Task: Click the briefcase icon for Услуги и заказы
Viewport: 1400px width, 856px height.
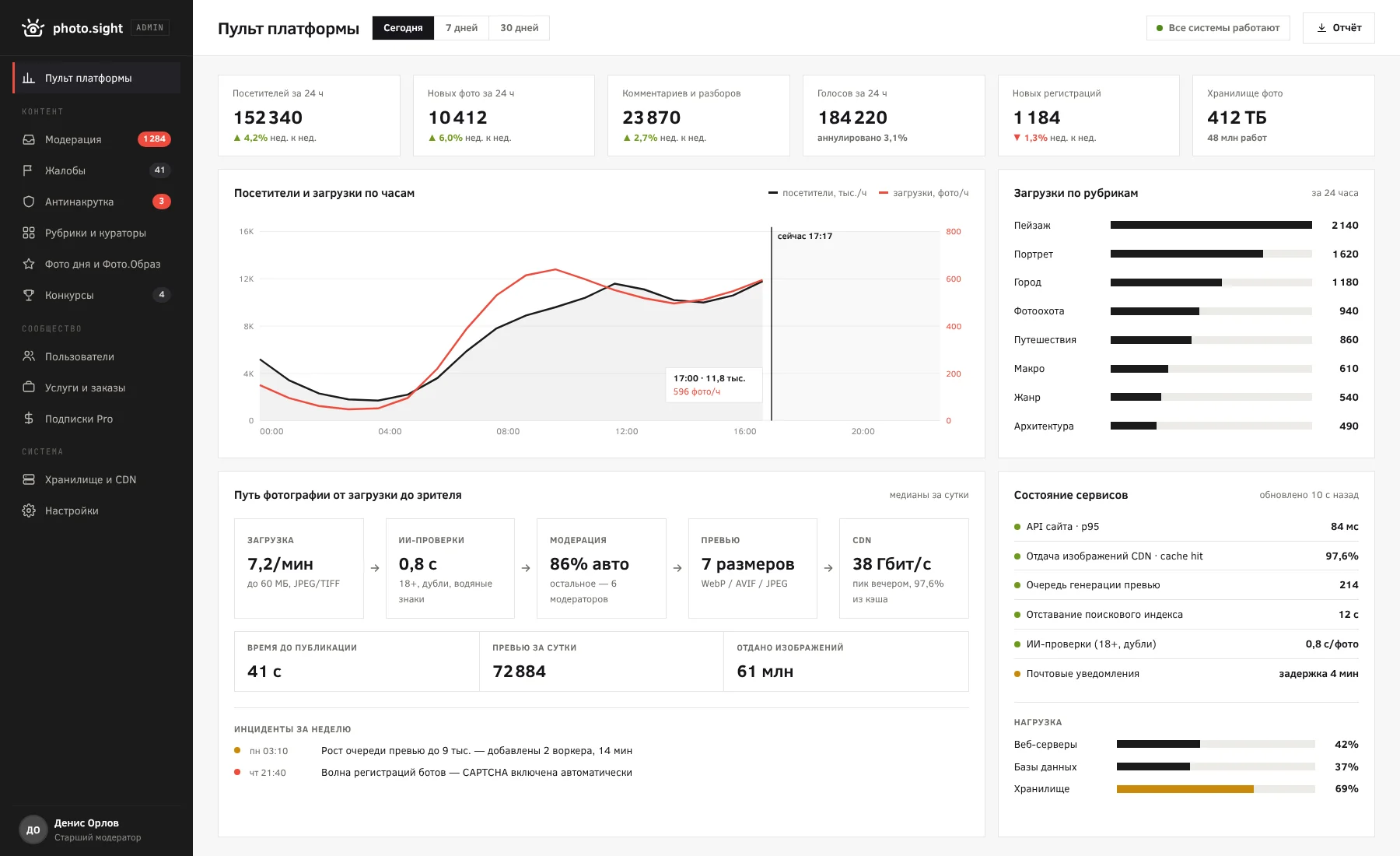Action: click(x=29, y=388)
